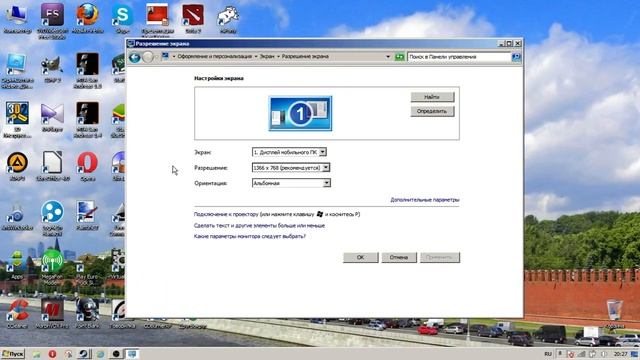Open the Разрешение resolution dropdown
Viewport: 640px width, 360px height.
coord(291,167)
